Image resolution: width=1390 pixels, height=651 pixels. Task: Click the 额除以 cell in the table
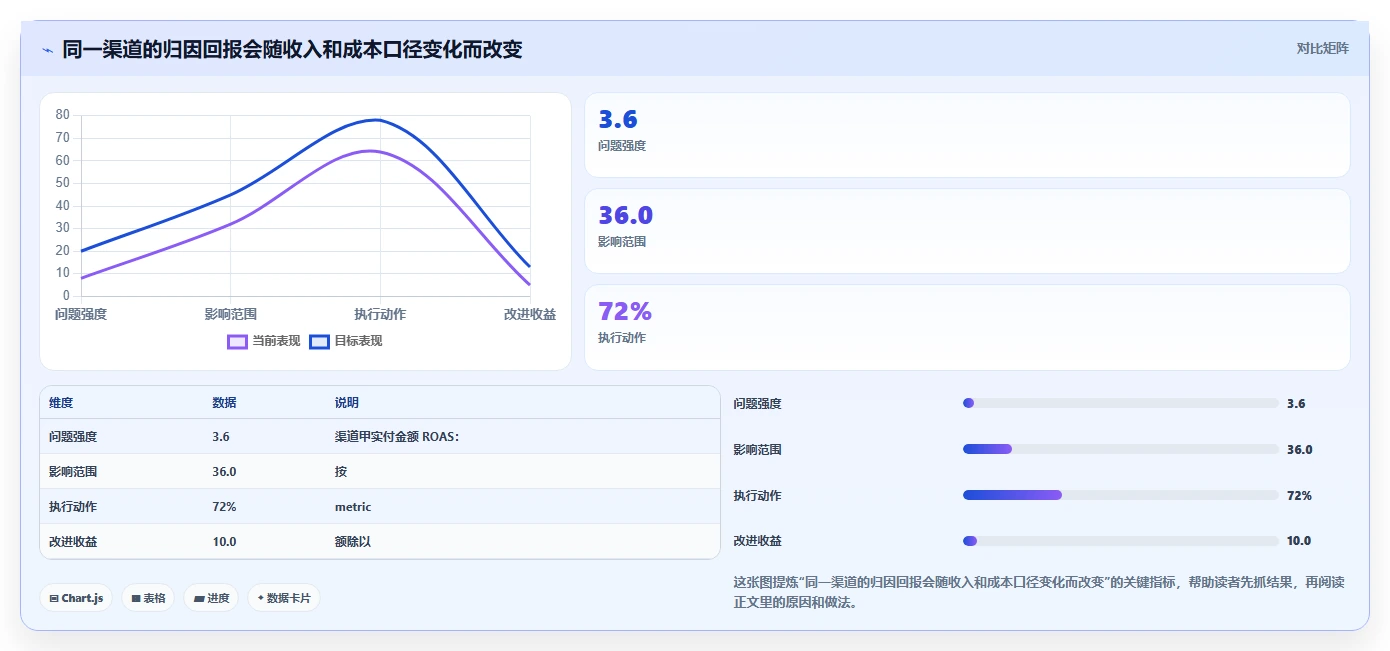tap(352, 542)
